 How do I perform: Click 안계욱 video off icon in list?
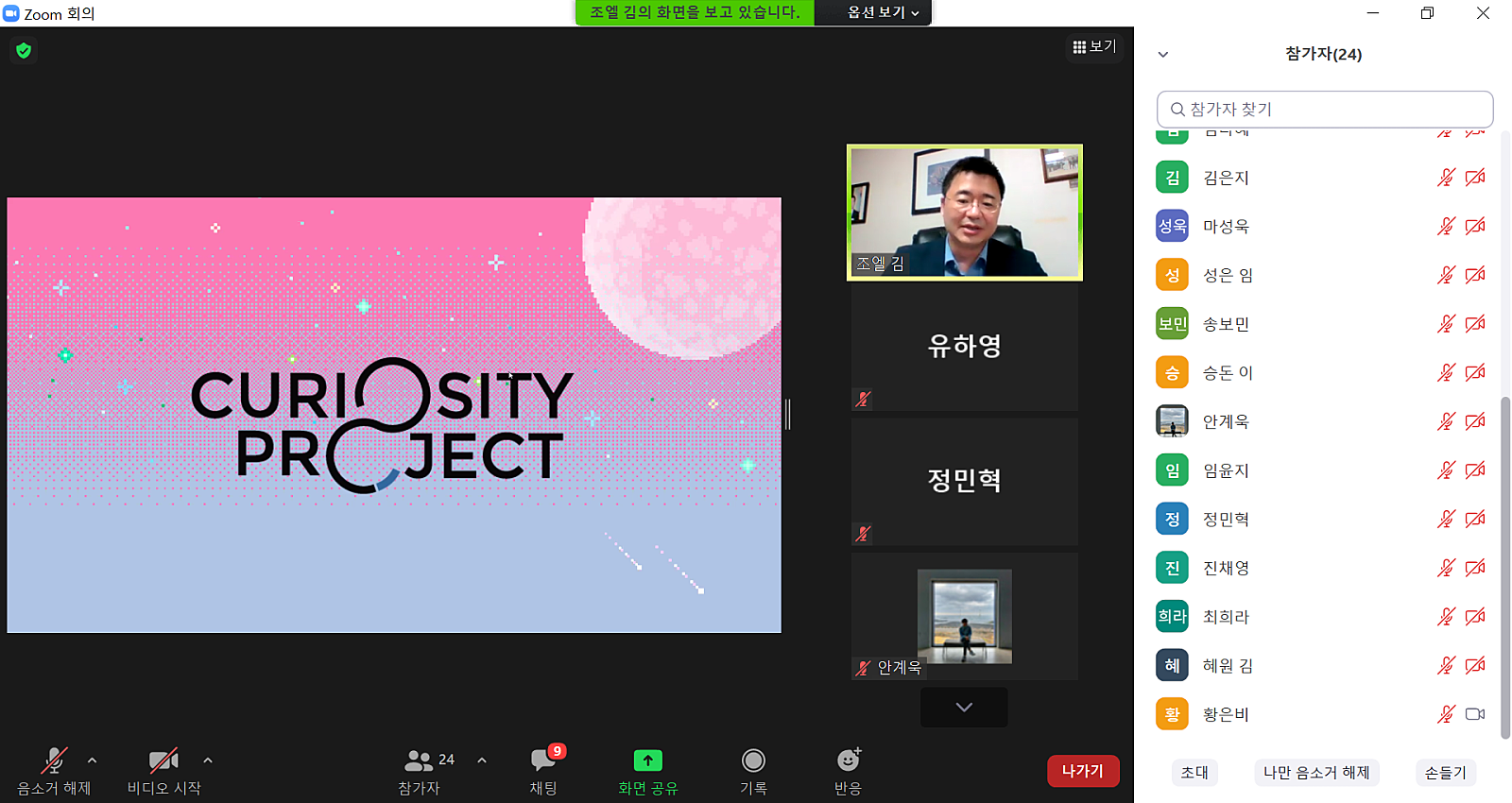pyautogui.click(x=1475, y=421)
